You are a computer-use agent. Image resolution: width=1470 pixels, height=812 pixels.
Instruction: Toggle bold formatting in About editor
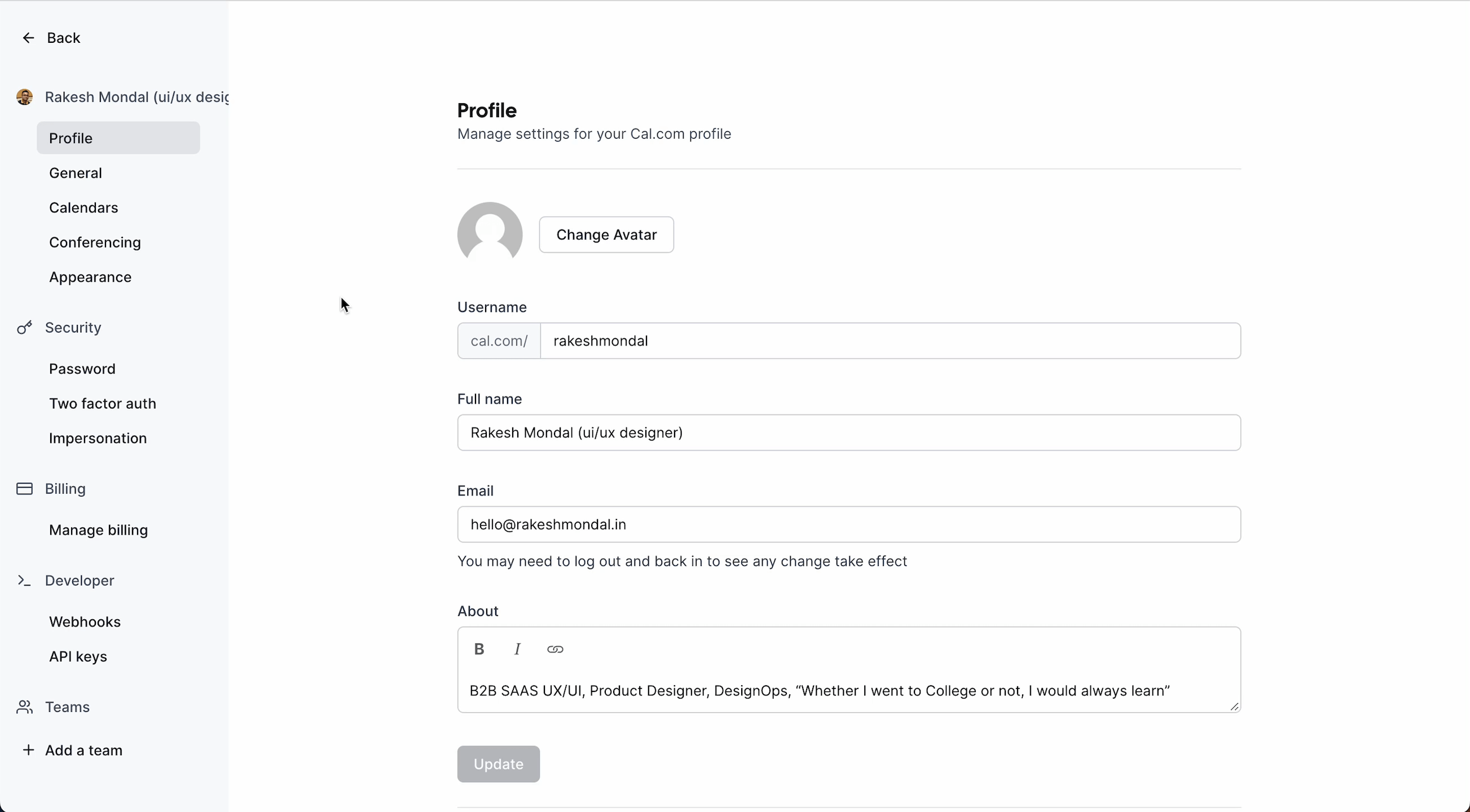point(479,649)
